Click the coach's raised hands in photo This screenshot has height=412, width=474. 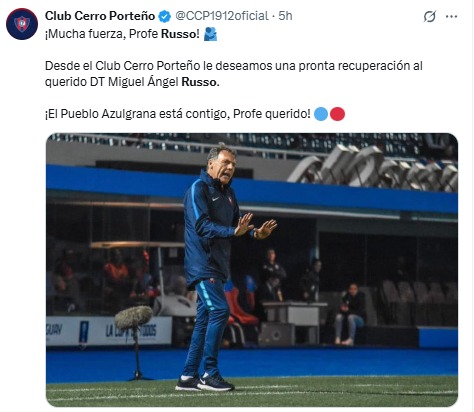(x=256, y=226)
